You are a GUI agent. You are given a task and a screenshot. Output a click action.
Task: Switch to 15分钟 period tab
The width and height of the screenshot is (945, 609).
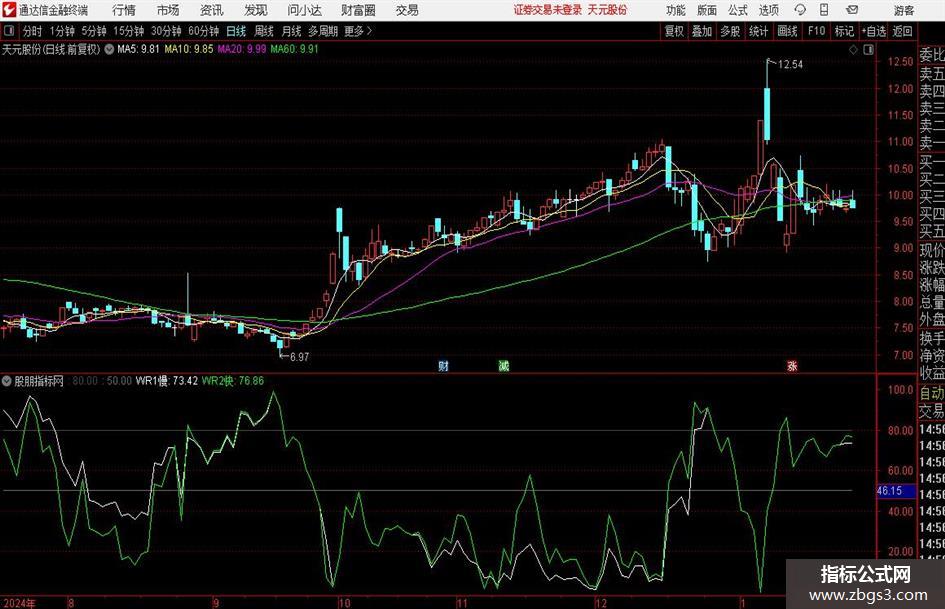(128, 31)
